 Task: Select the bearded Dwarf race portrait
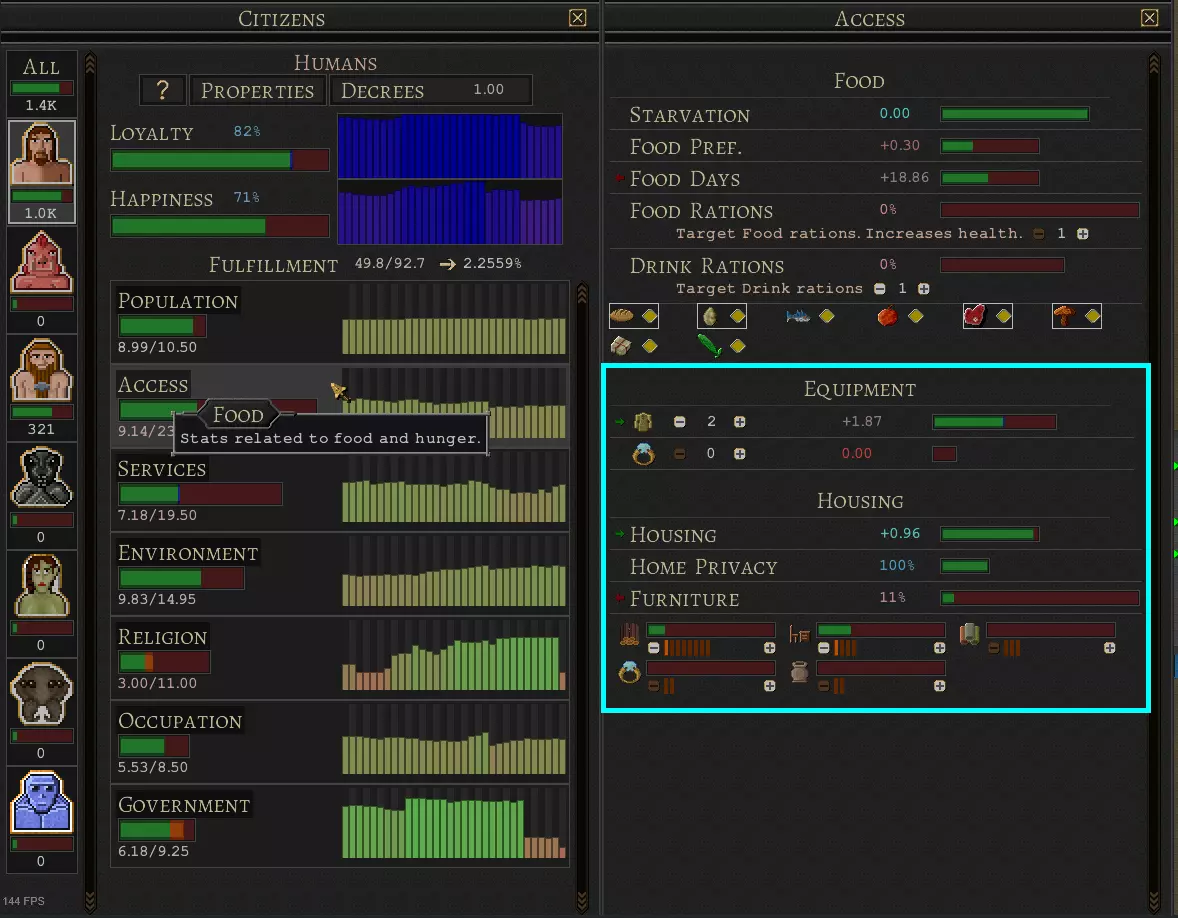(x=42, y=371)
